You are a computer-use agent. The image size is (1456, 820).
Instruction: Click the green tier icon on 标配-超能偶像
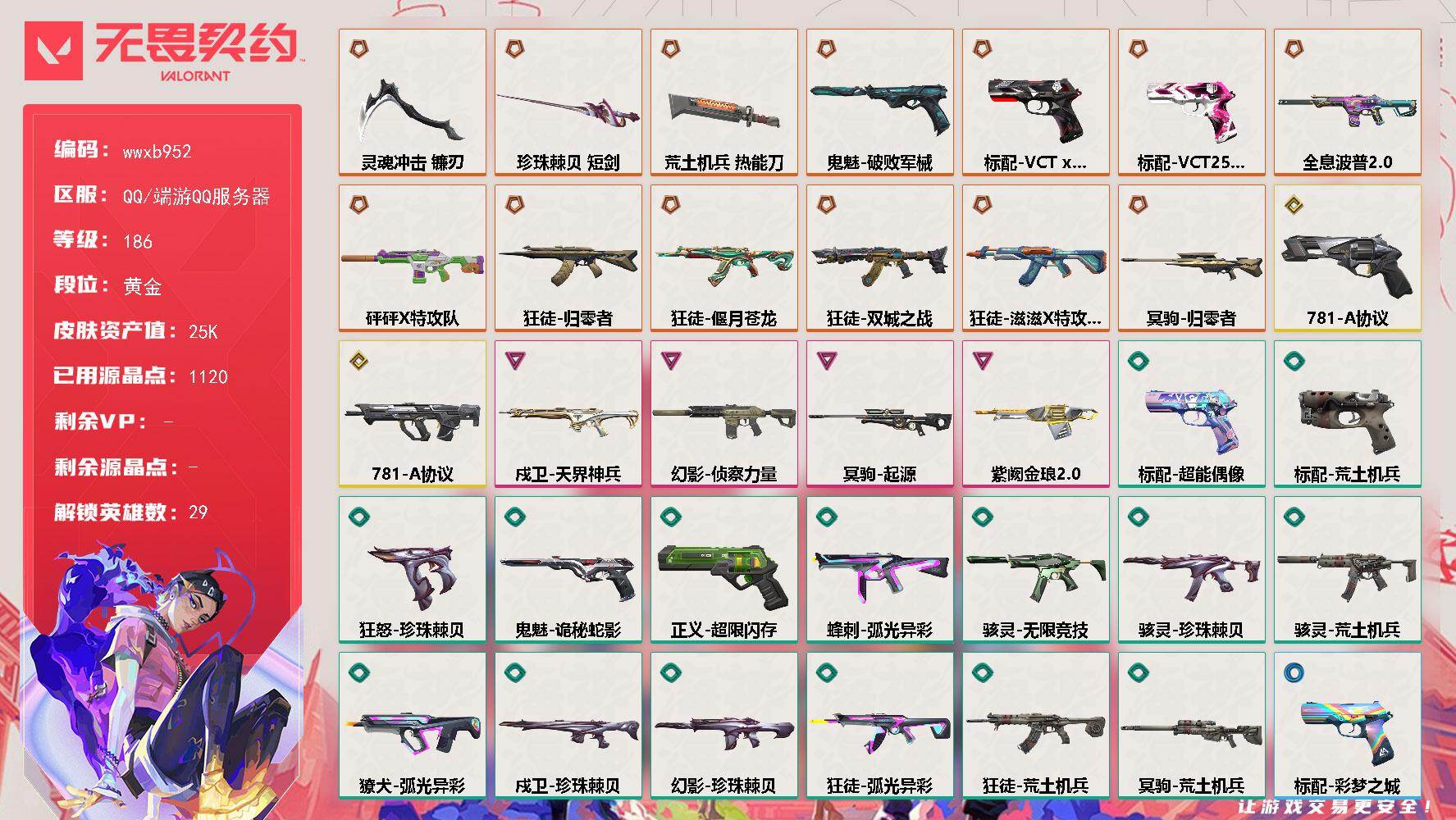click(1138, 361)
